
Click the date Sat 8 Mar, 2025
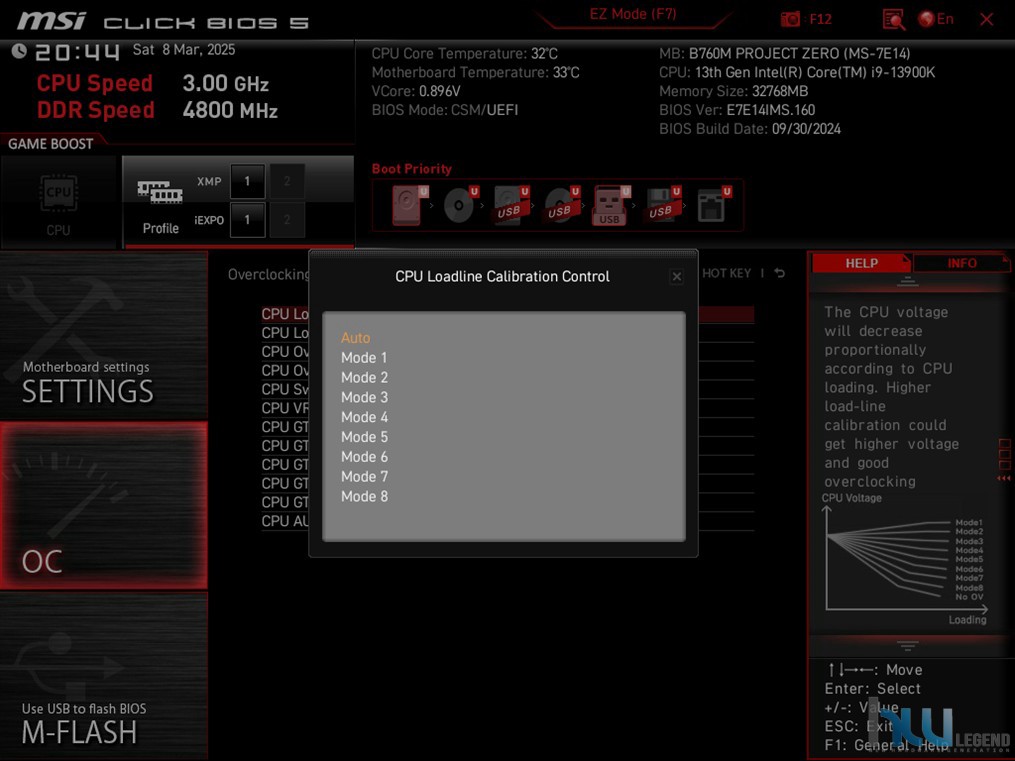tap(184, 50)
